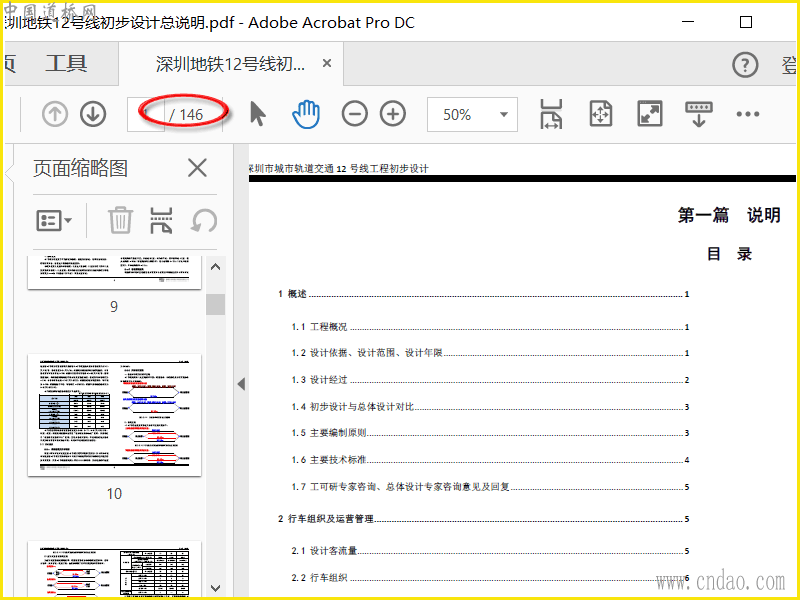
Task: Open the 工具 tab
Action: [x=66, y=64]
